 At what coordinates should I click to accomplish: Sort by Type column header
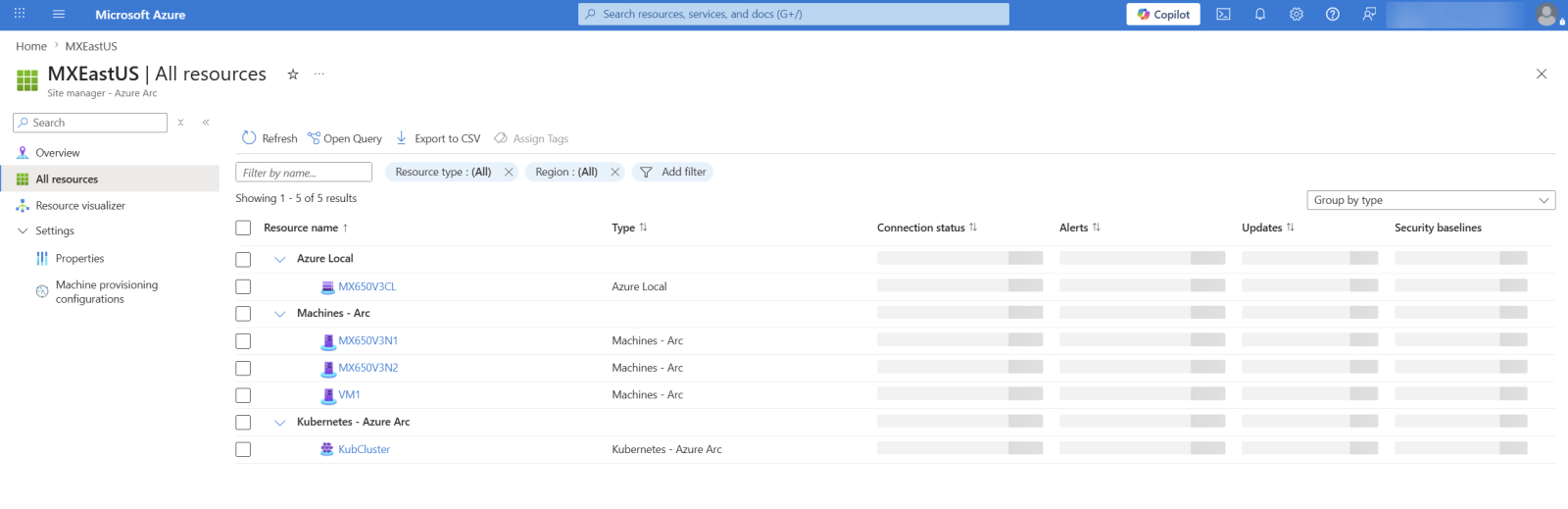(629, 228)
